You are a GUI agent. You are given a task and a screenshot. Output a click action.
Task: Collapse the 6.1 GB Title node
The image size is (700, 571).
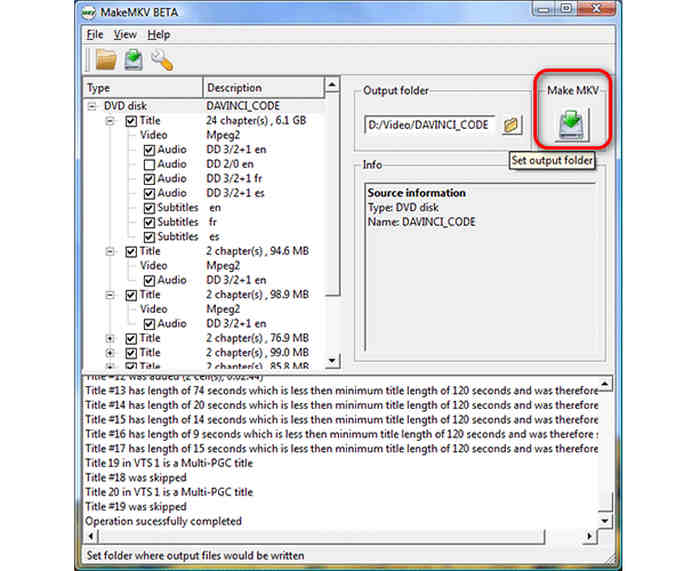[x=110, y=121]
